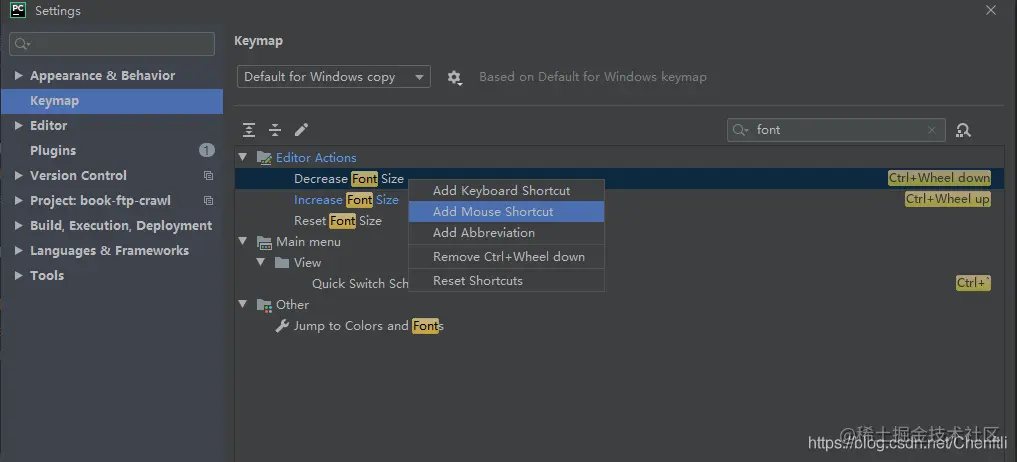Click the Main menu folder icon

pyautogui.click(x=264, y=242)
